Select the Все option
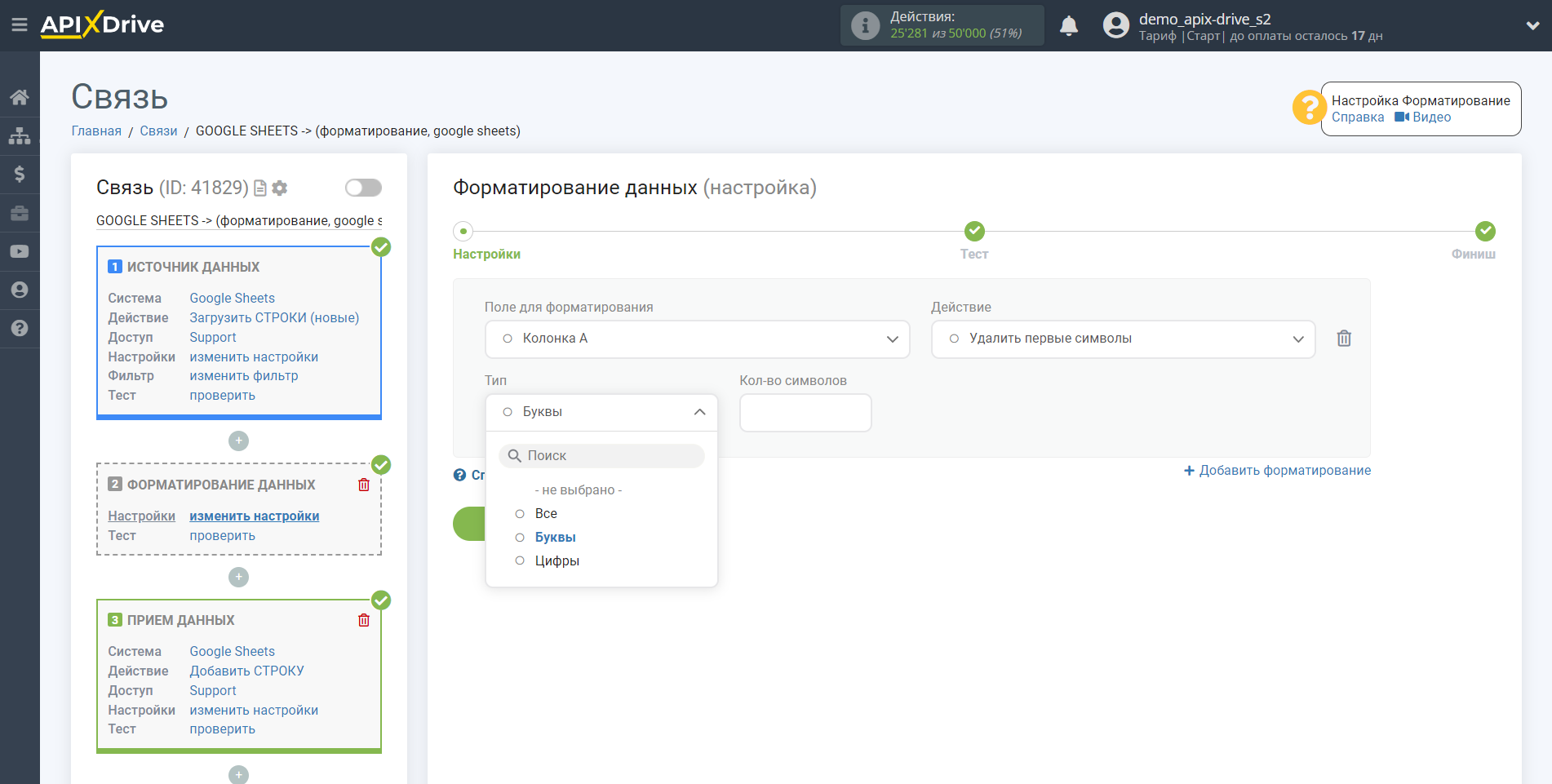1552x784 pixels. [x=546, y=513]
